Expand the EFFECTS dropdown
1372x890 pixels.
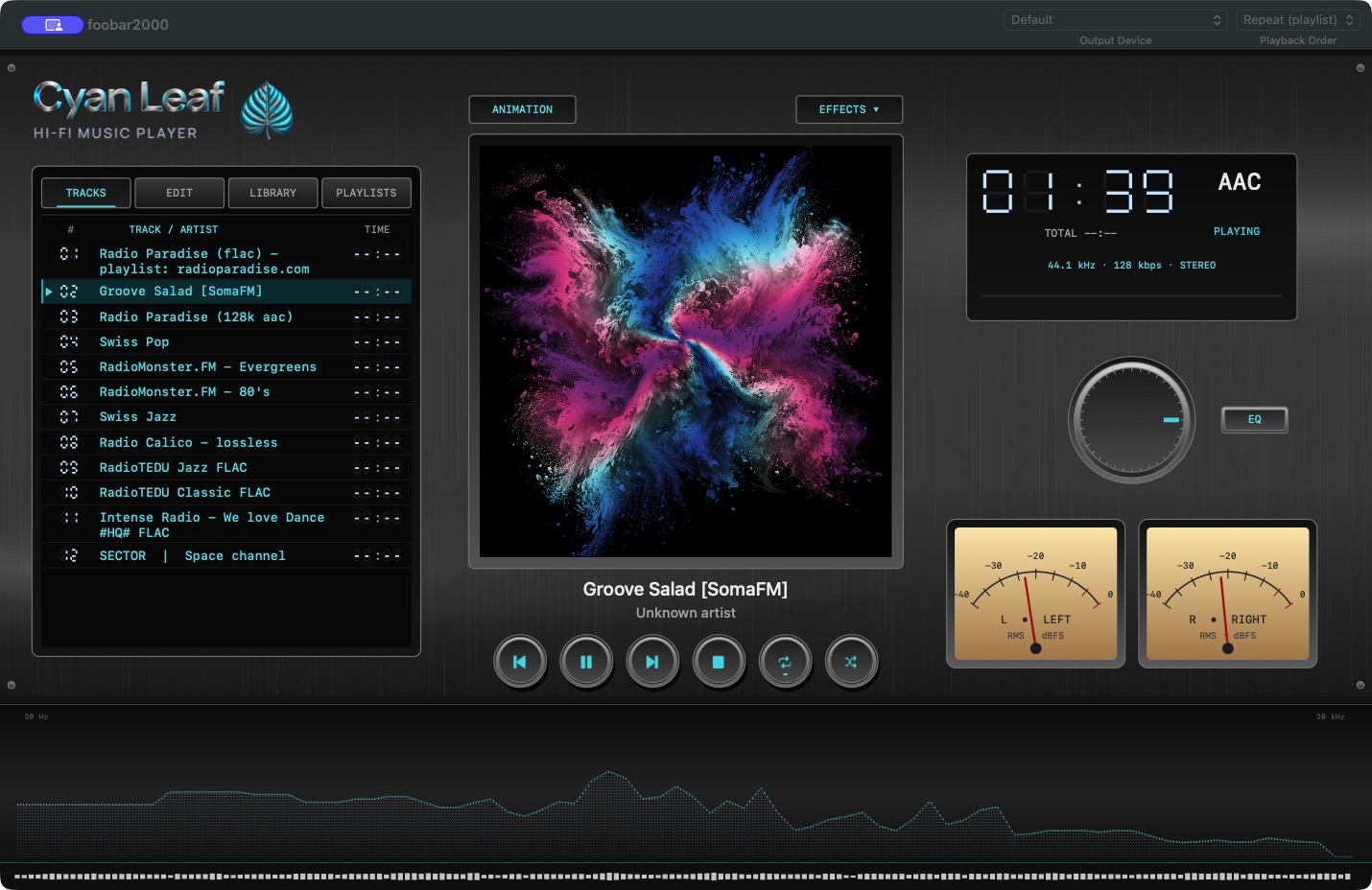pyautogui.click(x=849, y=109)
